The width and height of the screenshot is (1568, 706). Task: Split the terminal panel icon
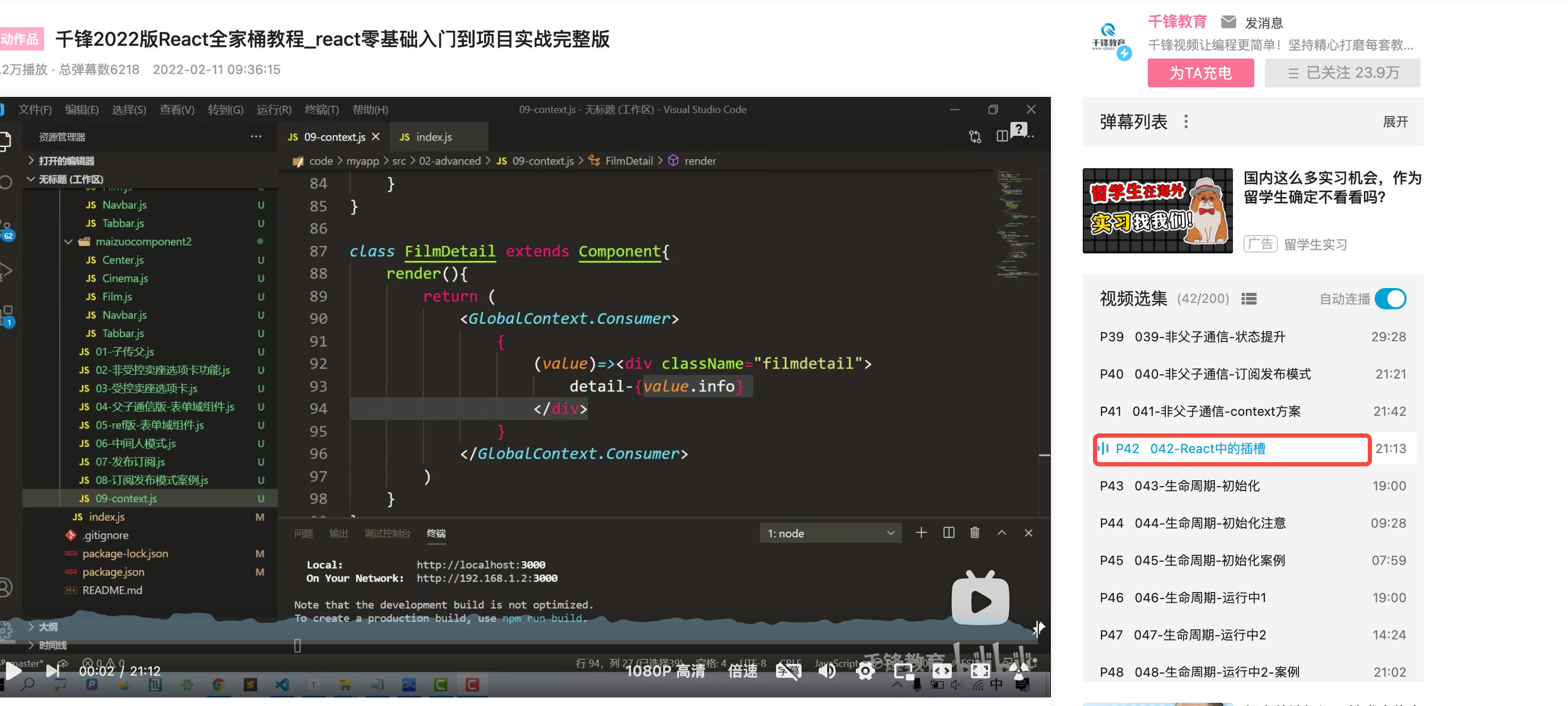(x=949, y=532)
